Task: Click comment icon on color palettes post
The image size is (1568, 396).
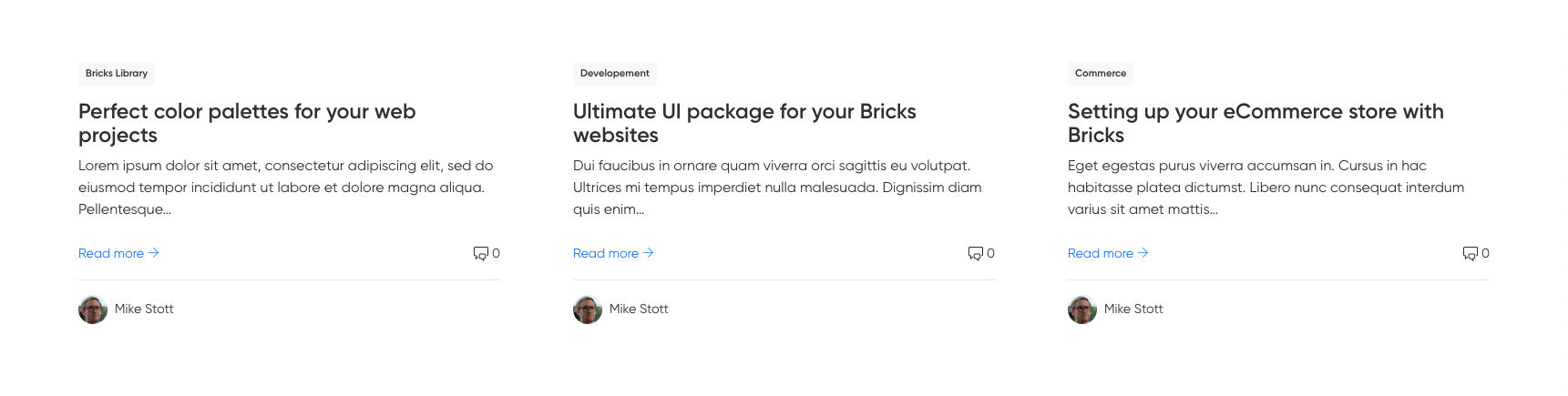Action: pos(480,253)
